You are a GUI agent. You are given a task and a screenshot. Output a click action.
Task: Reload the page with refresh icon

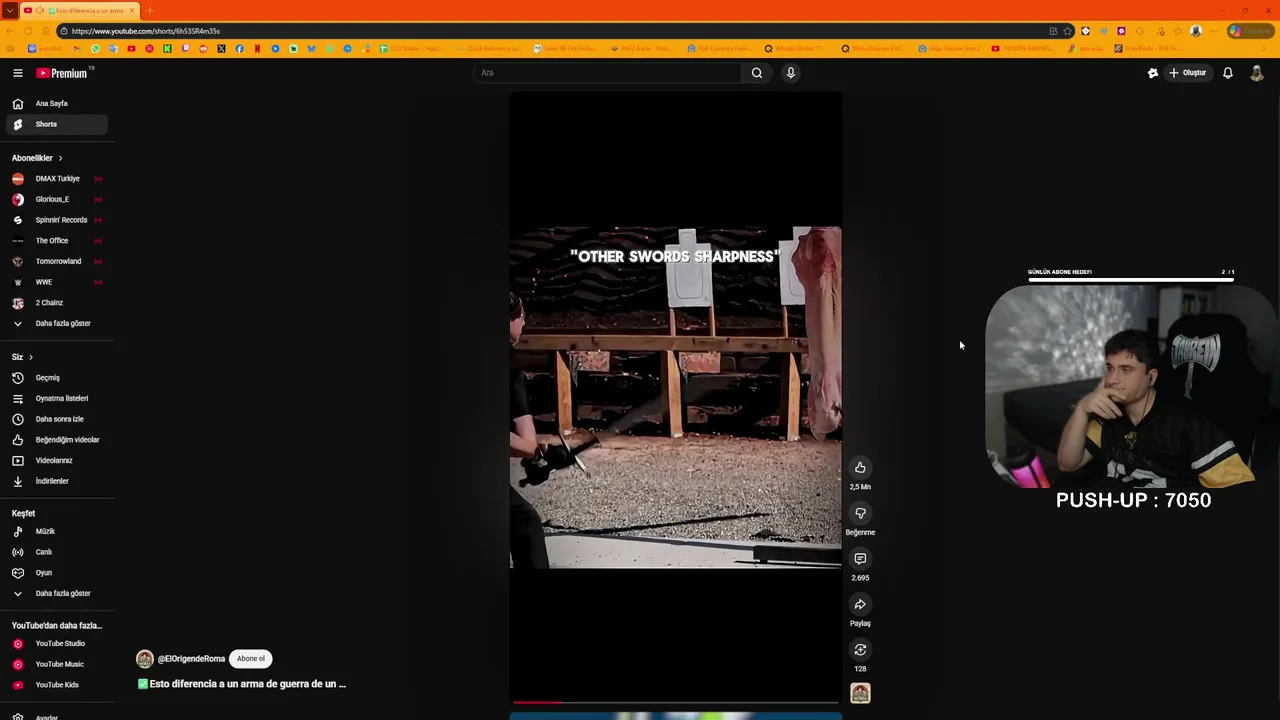[28, 31]
